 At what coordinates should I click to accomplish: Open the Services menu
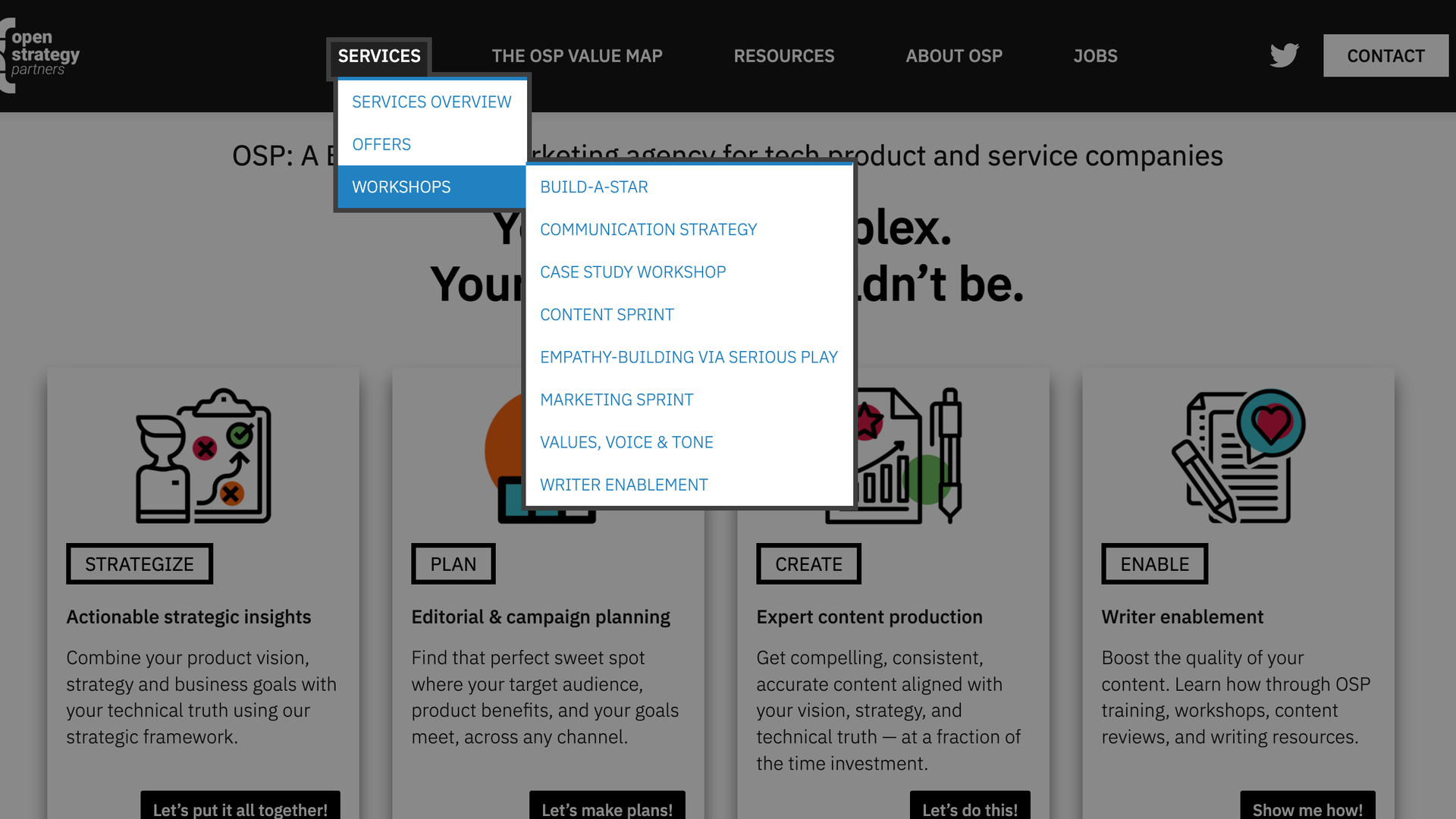pos(378,56)
